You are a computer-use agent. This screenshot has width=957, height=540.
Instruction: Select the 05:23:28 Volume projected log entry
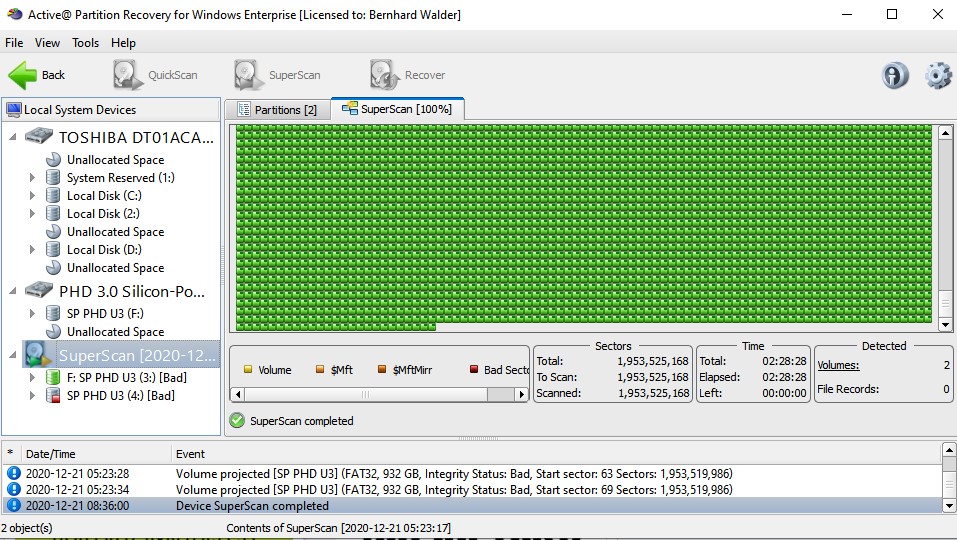point(472,473)
